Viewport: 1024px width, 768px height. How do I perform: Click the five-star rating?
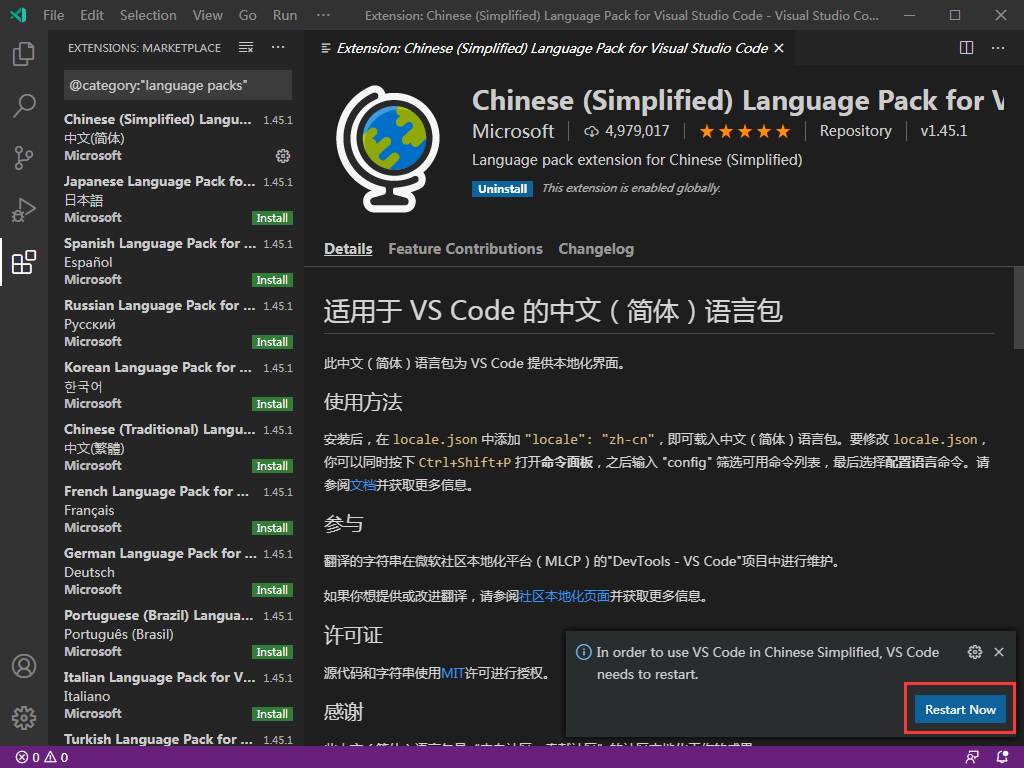(x=744, y=131)
